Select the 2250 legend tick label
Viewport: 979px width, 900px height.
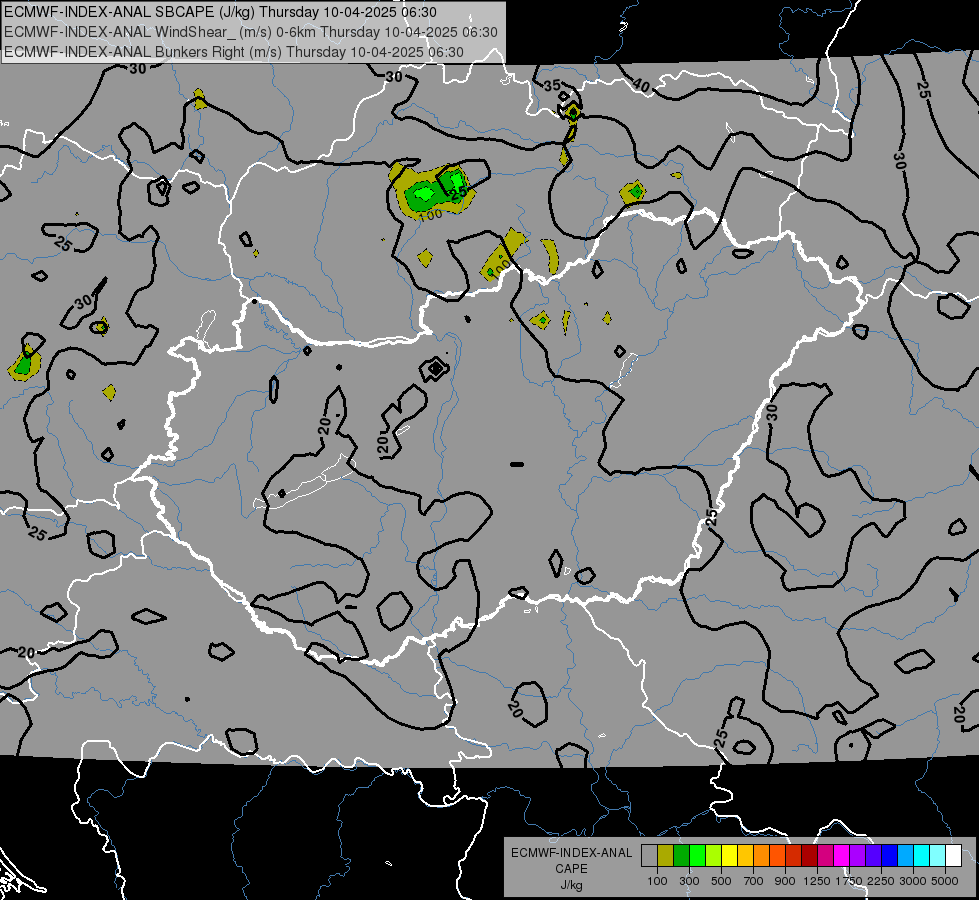(881, 881)
